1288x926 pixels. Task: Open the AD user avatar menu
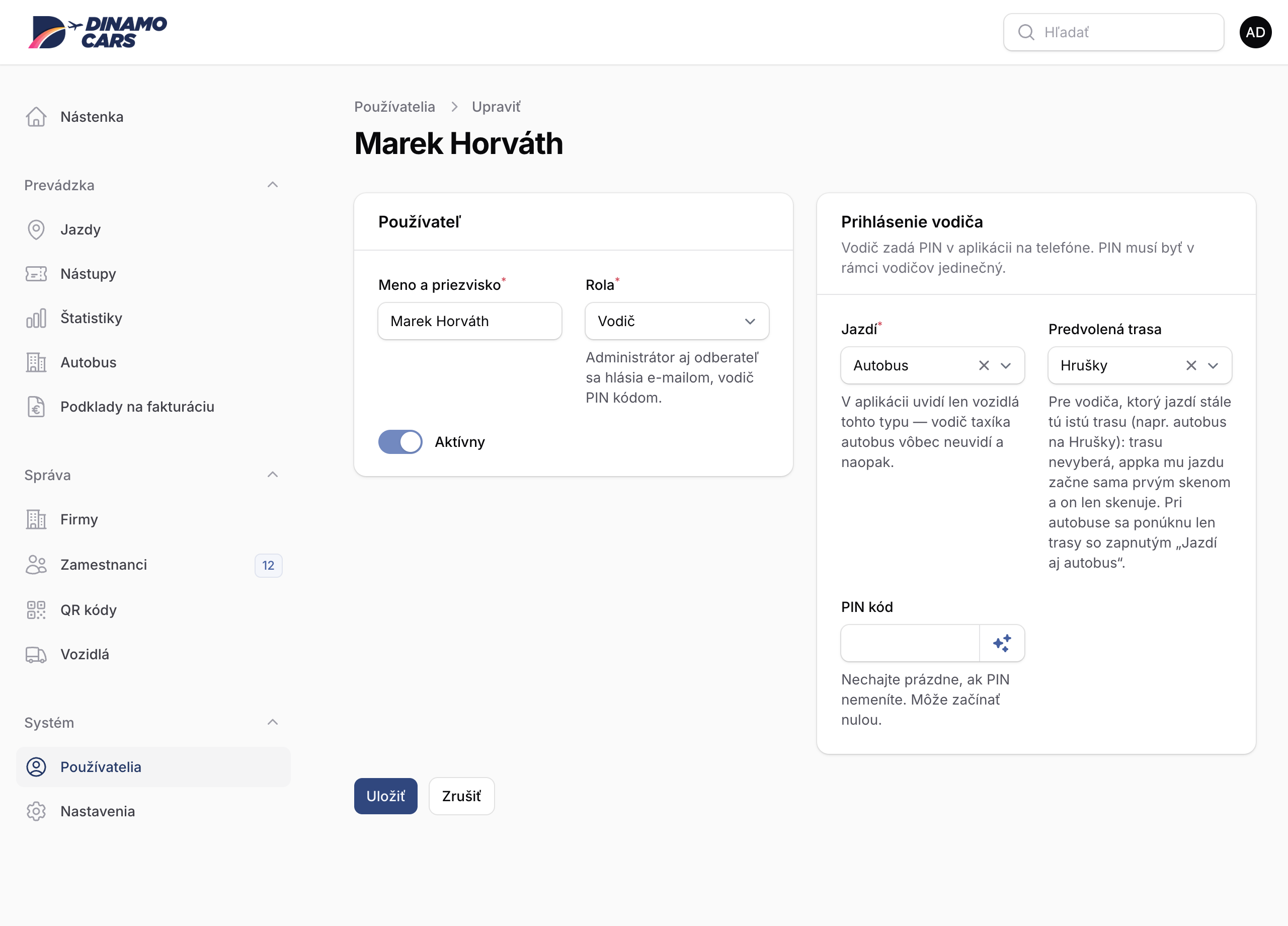tap(1255, 32)
